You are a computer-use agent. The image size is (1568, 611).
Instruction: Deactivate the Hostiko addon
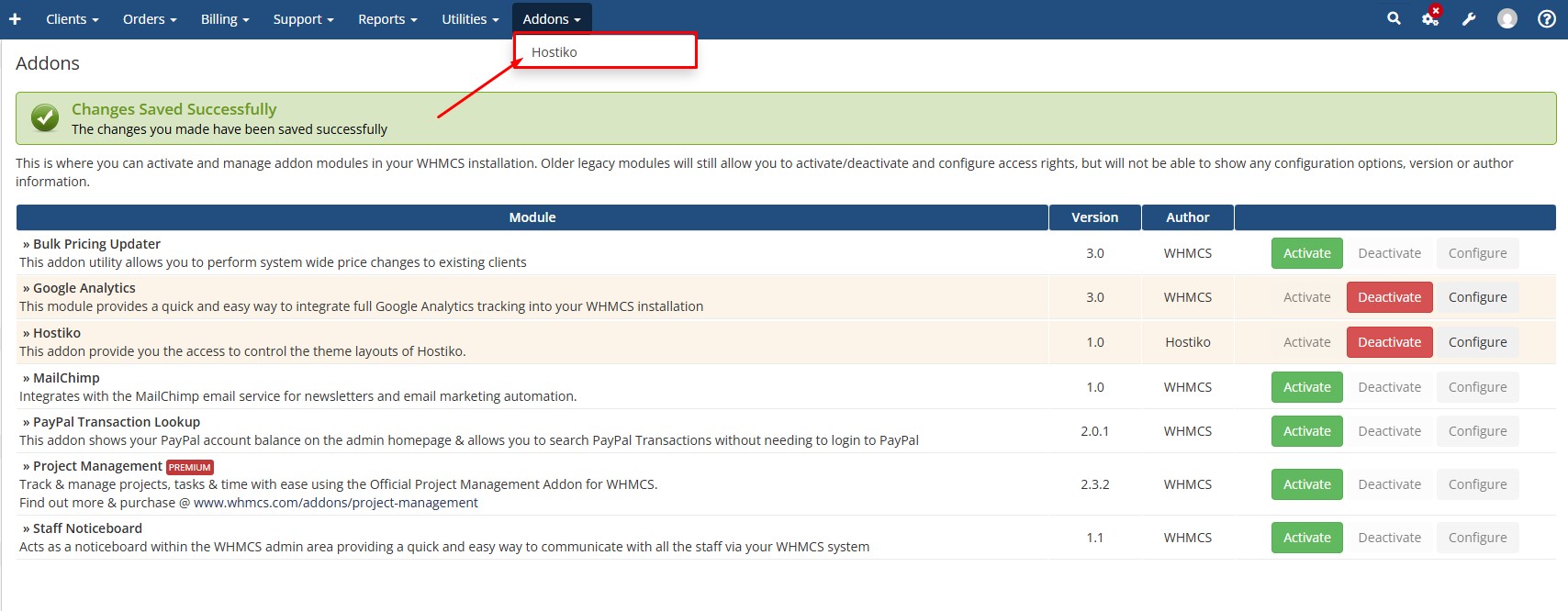(x=1389, y=342)
